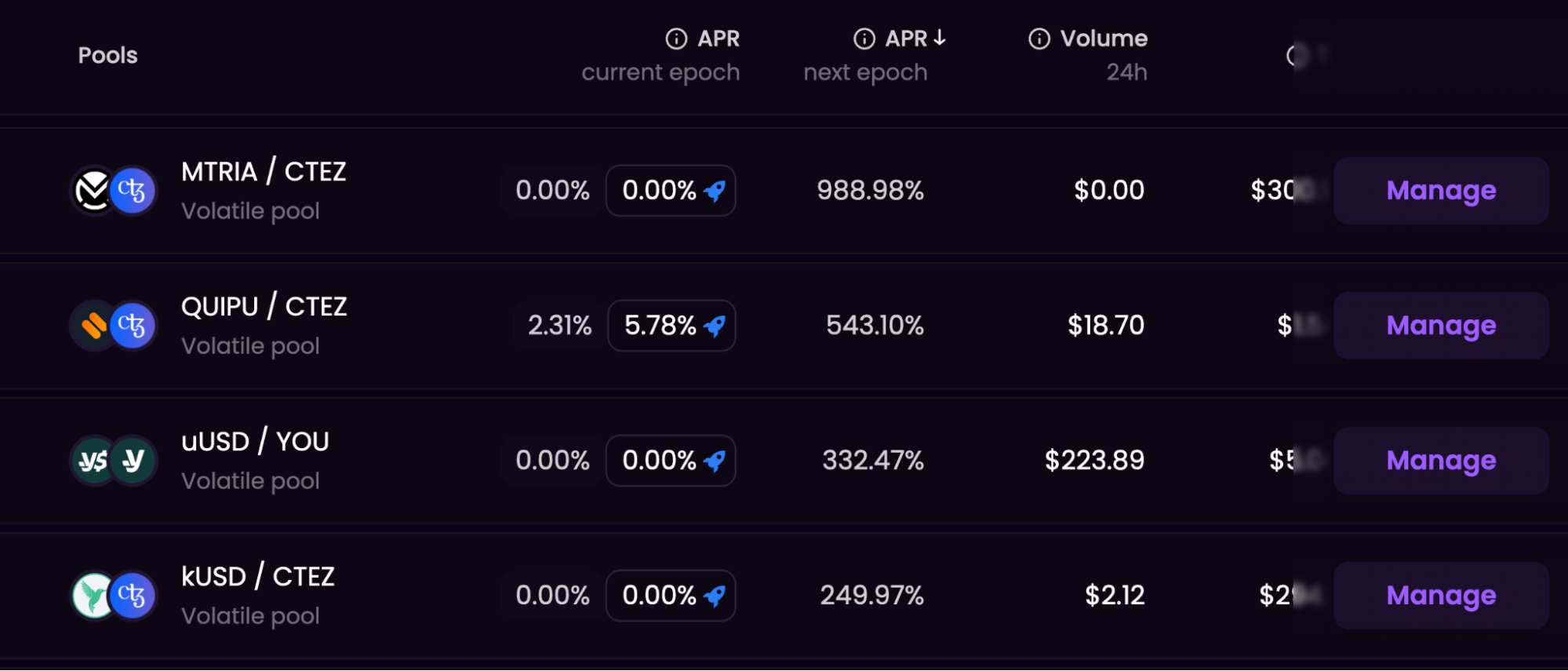
Task: Click the Pools column header
Action: (x=107, y=56)
